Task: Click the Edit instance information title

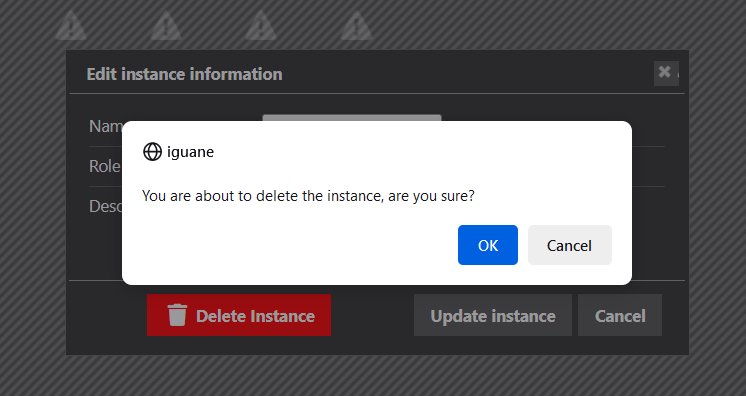Action: 185,74
